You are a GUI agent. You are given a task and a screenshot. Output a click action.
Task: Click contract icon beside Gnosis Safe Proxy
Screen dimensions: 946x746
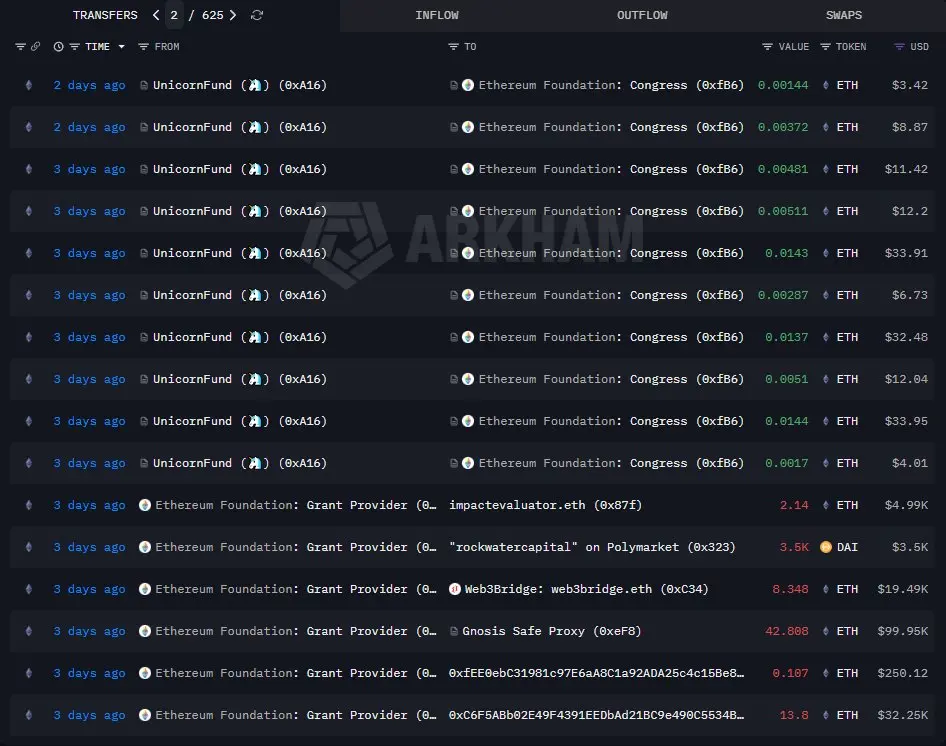[x=454, y=631]
